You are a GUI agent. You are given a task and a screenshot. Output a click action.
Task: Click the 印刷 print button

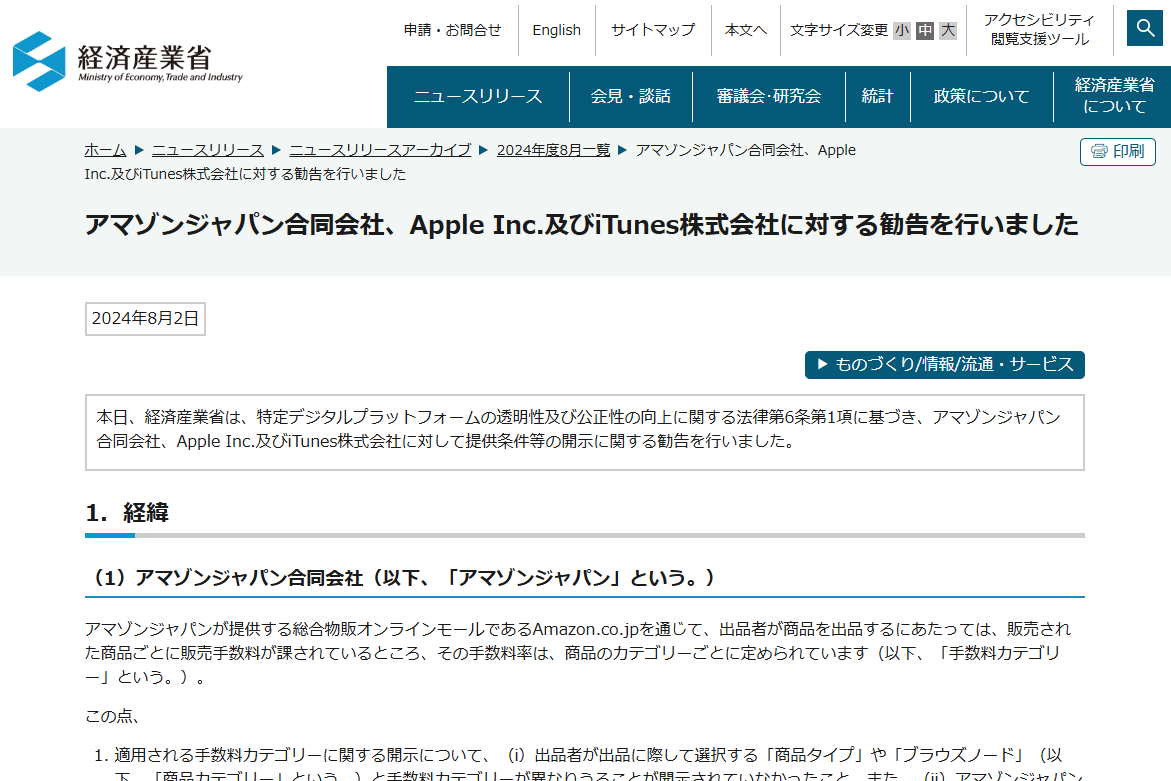(1117, 152)
